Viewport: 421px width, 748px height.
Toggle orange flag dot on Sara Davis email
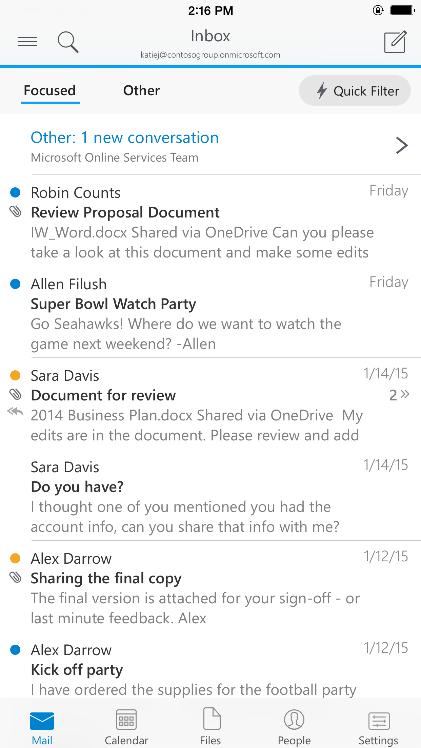coord(15,376)
